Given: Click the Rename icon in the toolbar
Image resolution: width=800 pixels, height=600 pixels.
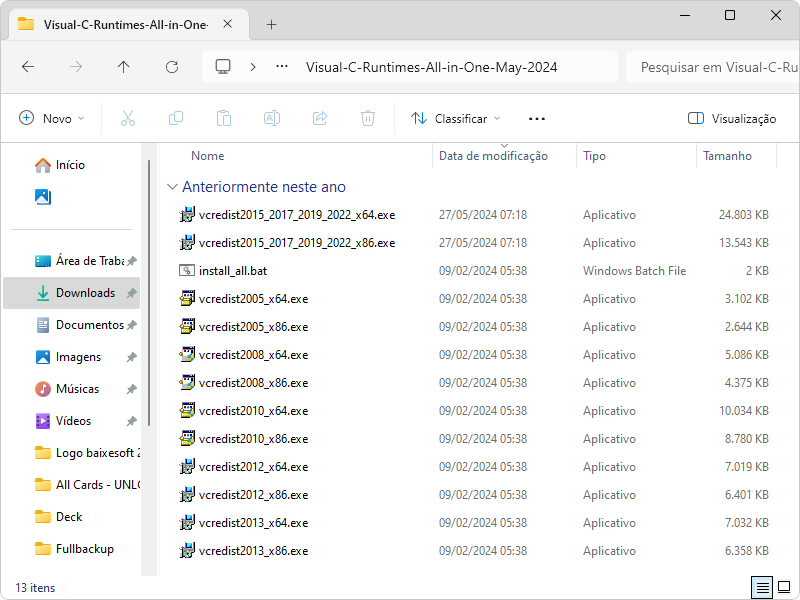Looking at the screenshot, I should [271, 118].
